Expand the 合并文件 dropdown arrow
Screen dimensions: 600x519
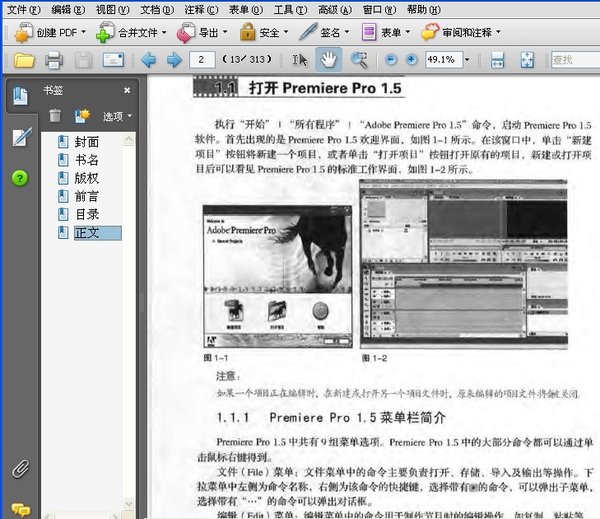click(164, 32)
